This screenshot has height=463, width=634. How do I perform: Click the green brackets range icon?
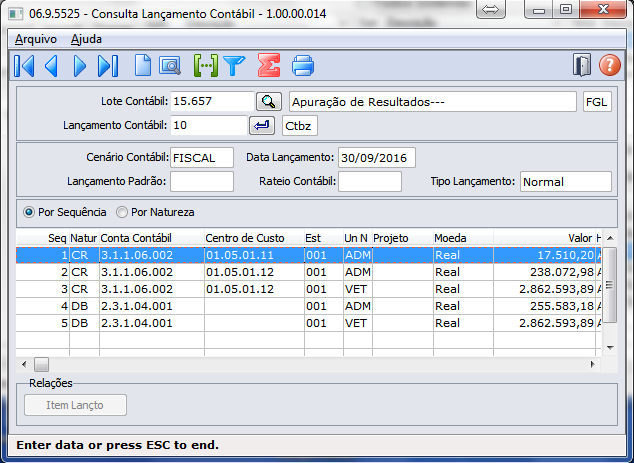[206, 66]
